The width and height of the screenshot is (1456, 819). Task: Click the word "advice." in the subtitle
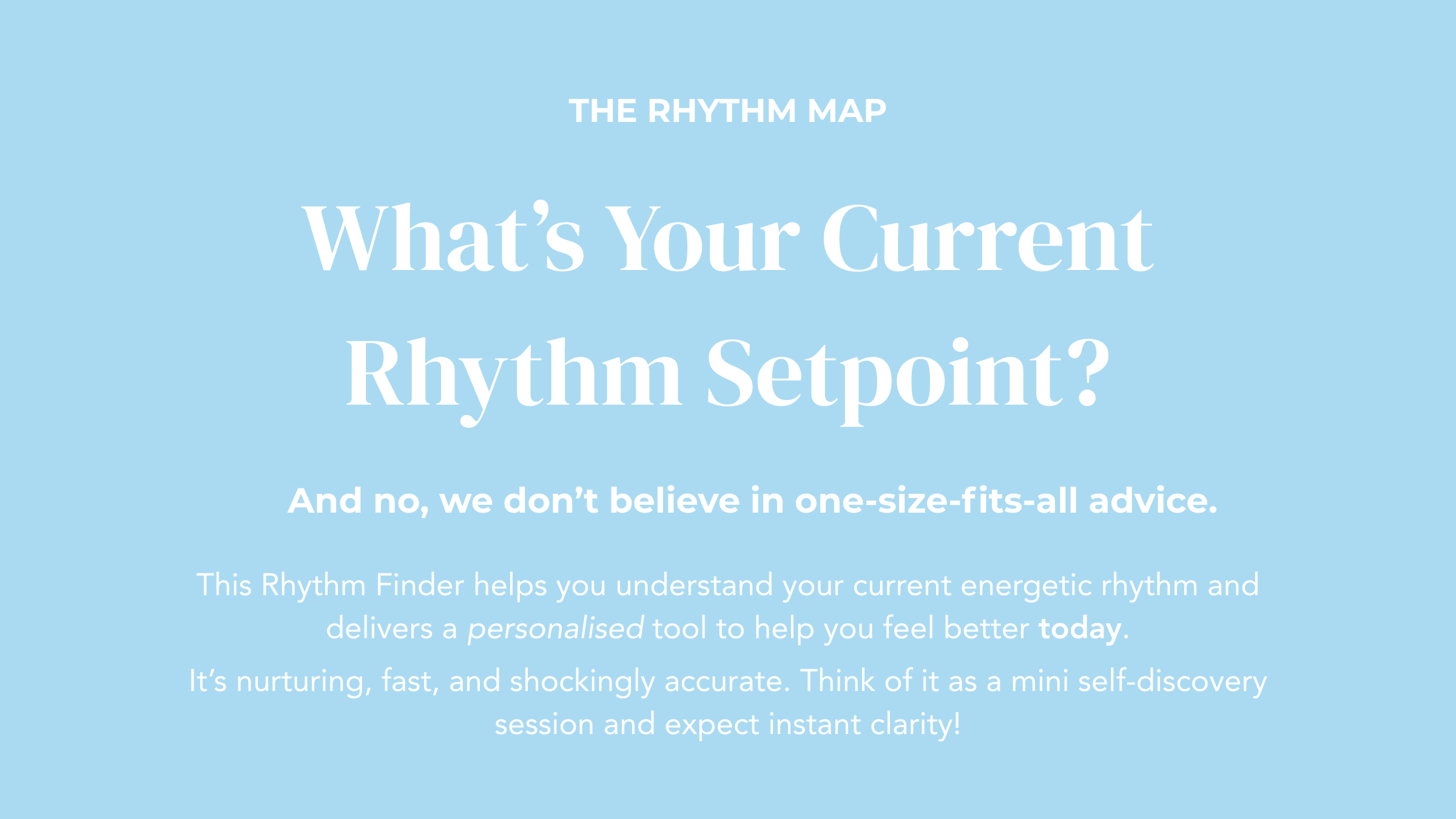(x=1153, y=501)
